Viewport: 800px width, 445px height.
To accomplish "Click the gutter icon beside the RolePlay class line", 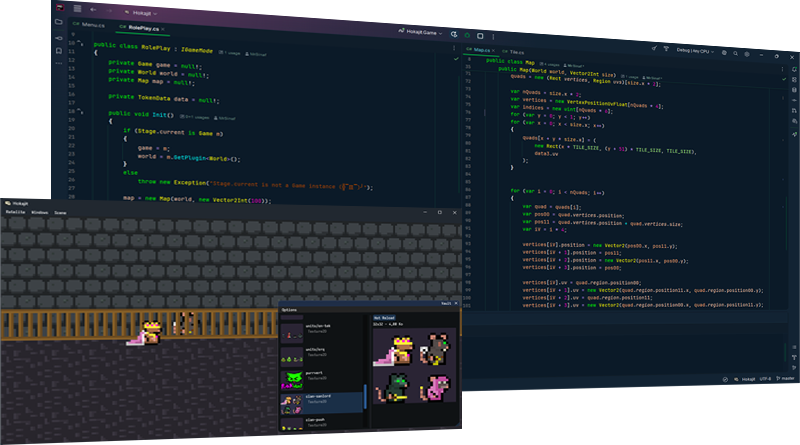I will coord(82,44).
